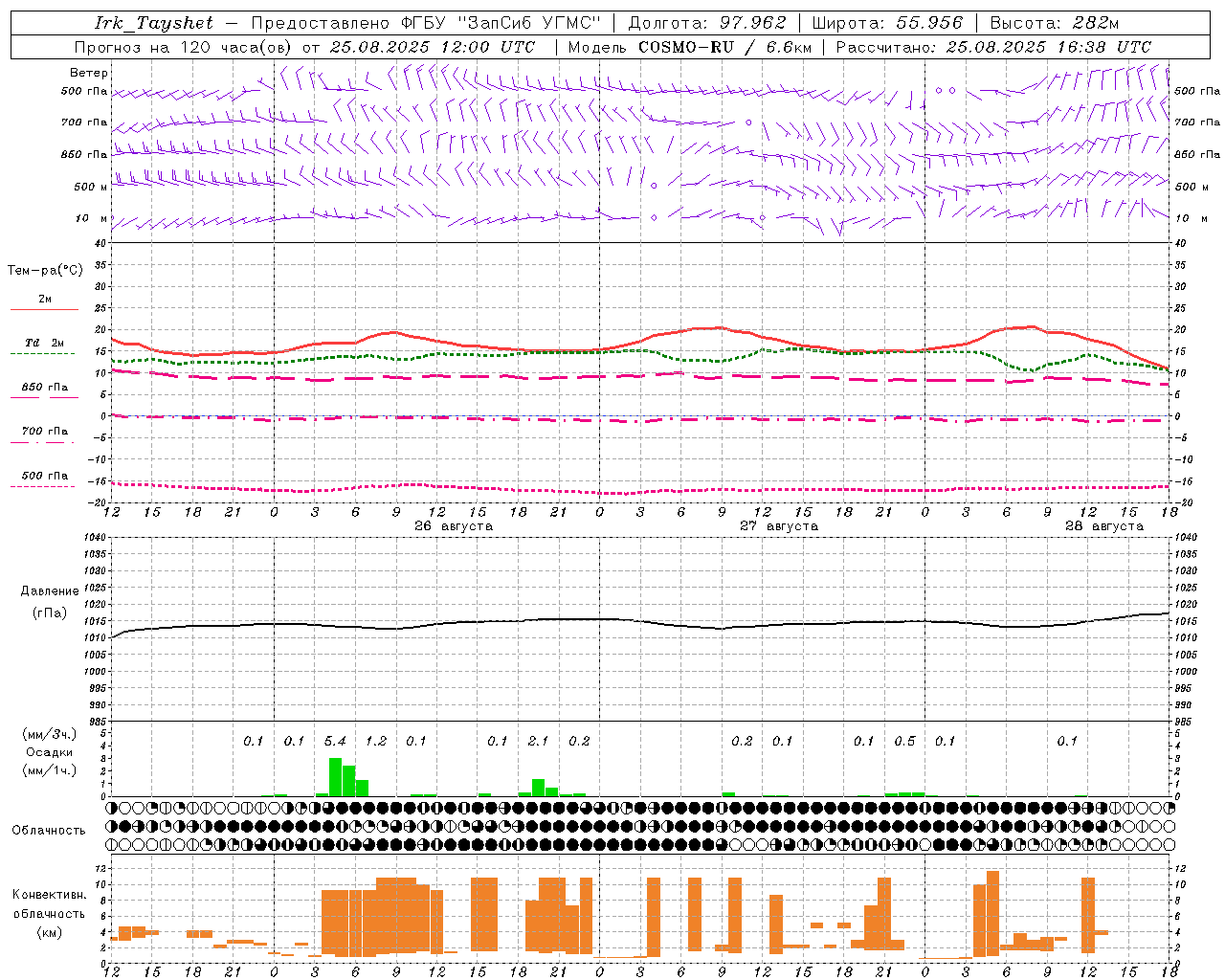The height and width of the screenshot is (980, 1225).
Task: Click the '850 гПа' temperature legend entry
Action: pos(45,388)
